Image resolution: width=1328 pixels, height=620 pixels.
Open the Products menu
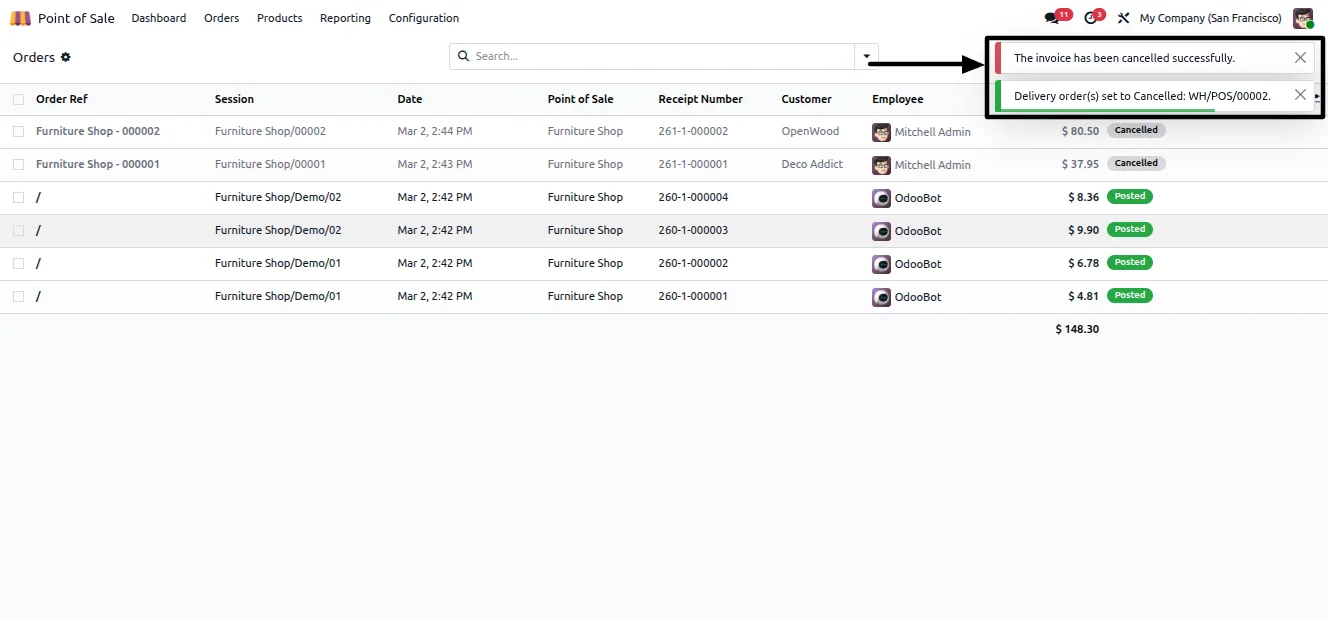[x=279, y=18]
